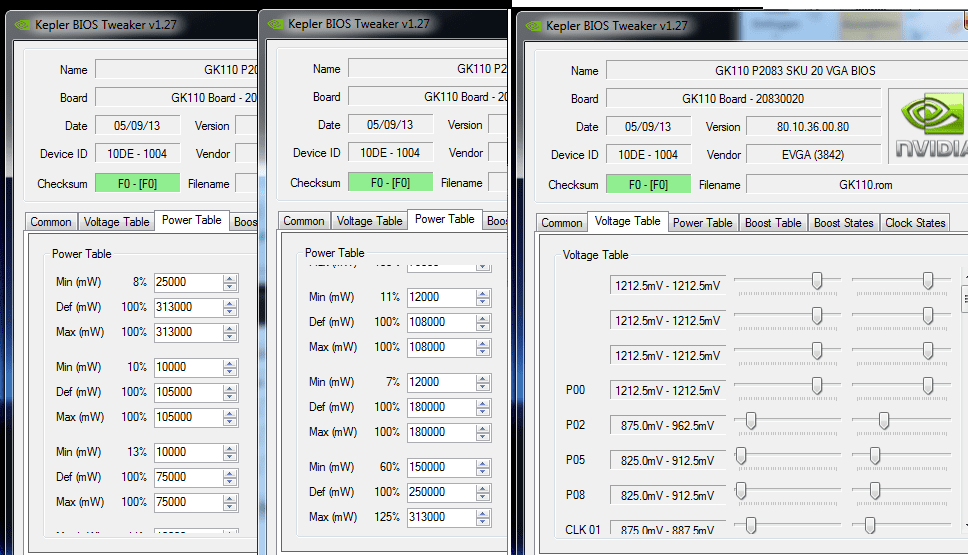
Task: Click app icon in left window title bar
Action: (x=22, y=25)
